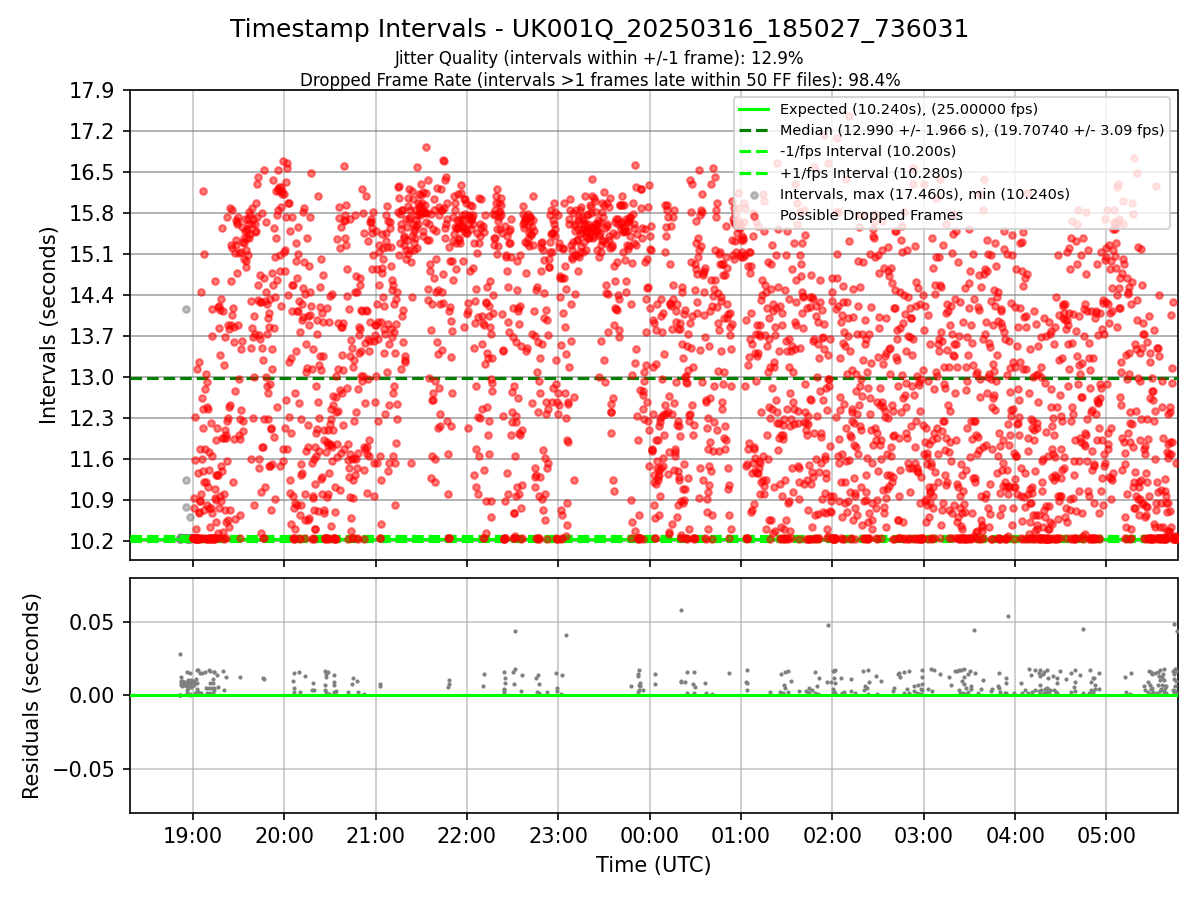Click the 'Residuals (seconds)' y-axis label
The height and width of the screenshot is (900, 1200).
[x=32, y=696]
